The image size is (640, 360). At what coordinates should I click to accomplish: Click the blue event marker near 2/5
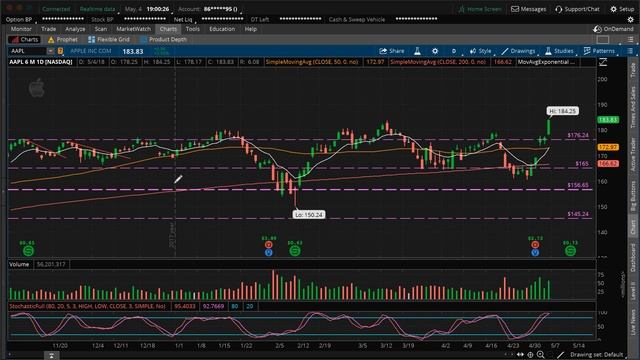269,253
